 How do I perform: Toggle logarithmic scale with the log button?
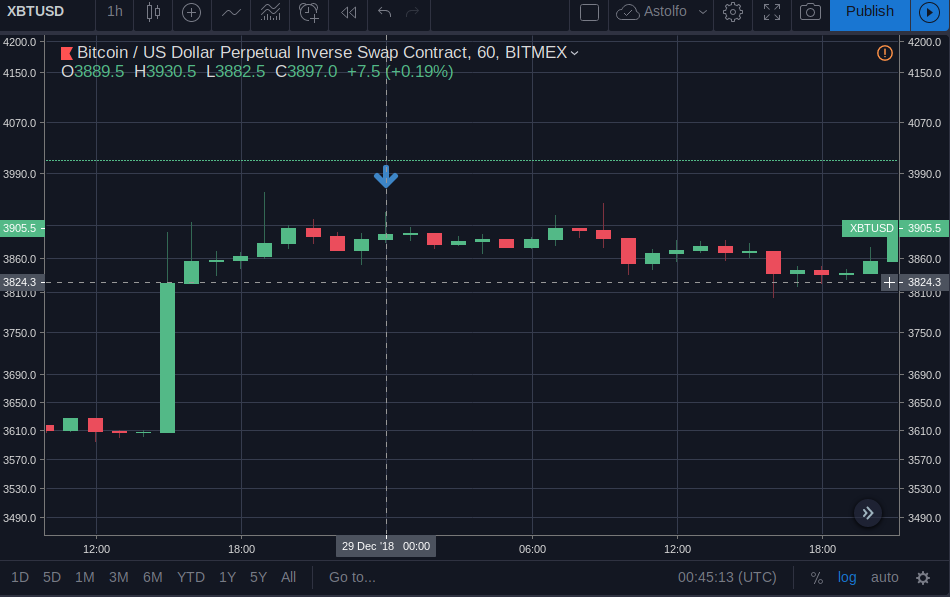[847, 577]
